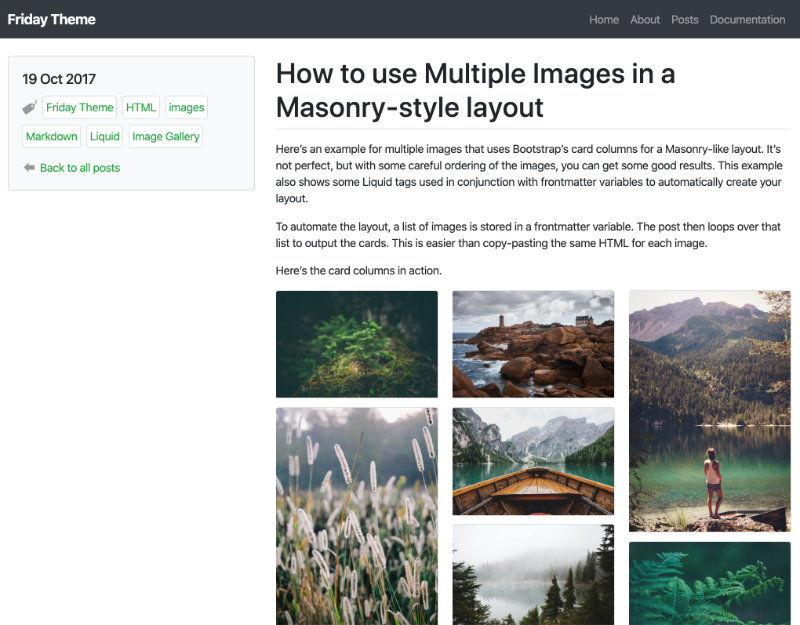Open the About nav link
Image resolution: width=800 pixels, height=625 pixels.
645,19
